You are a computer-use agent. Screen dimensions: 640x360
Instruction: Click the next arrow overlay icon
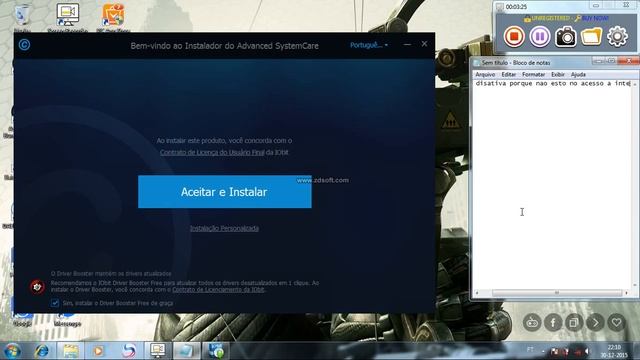(595, 322)
